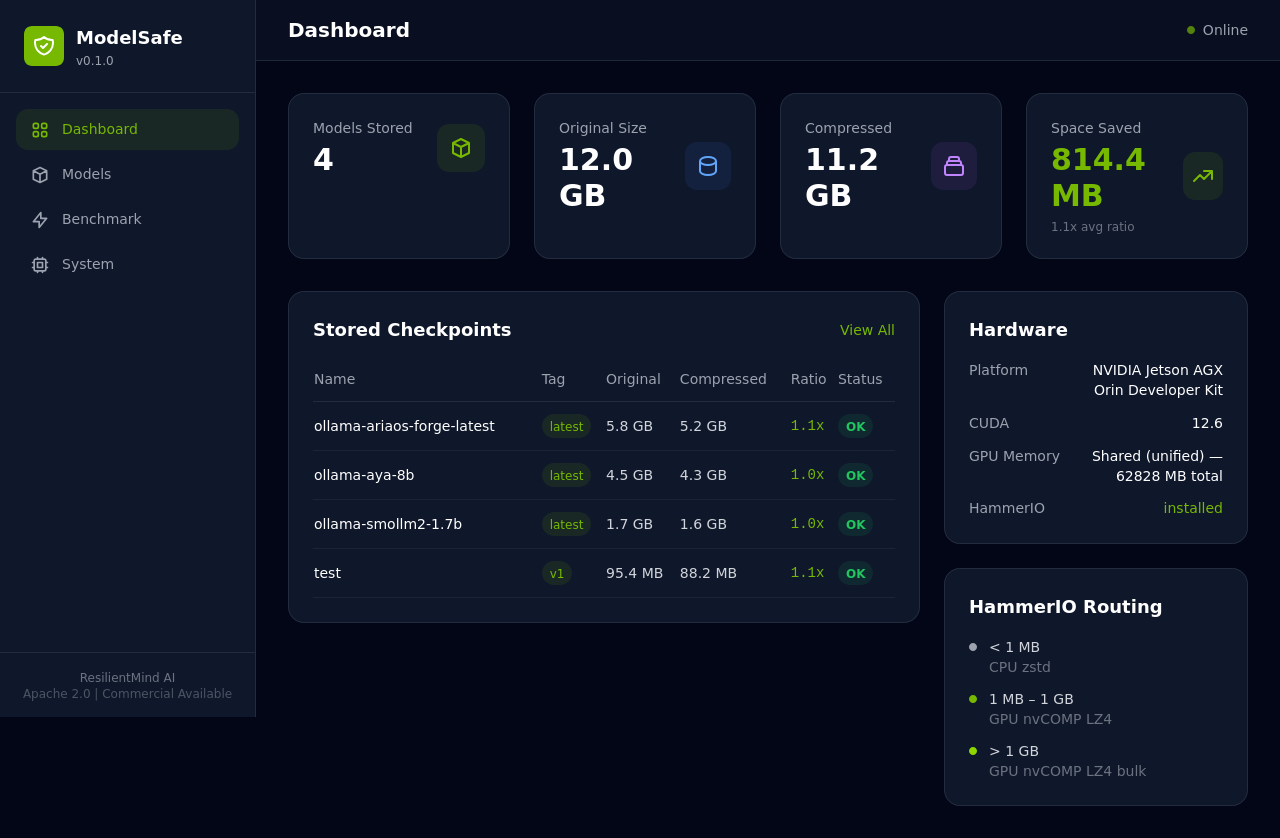Image resolution: width=1280 pixels, height=838 pixels.
Task: Select the Dashboard grid icon in sidebar
Action: click(x=38, y=129)
